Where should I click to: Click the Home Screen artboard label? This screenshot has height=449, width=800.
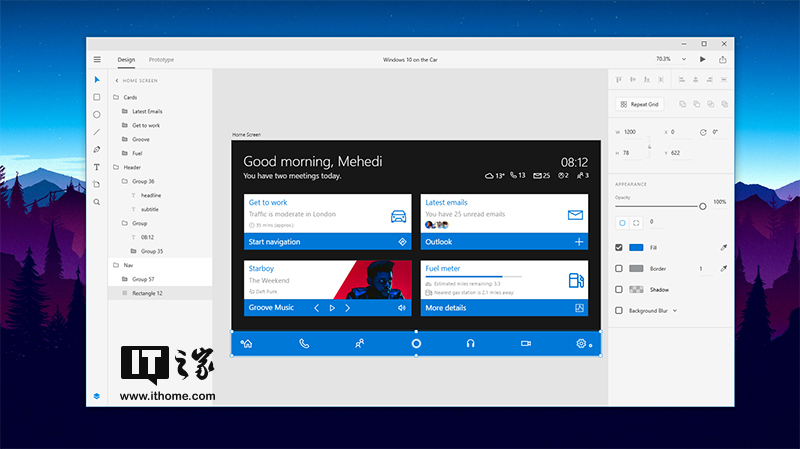[x=246, y=135]
